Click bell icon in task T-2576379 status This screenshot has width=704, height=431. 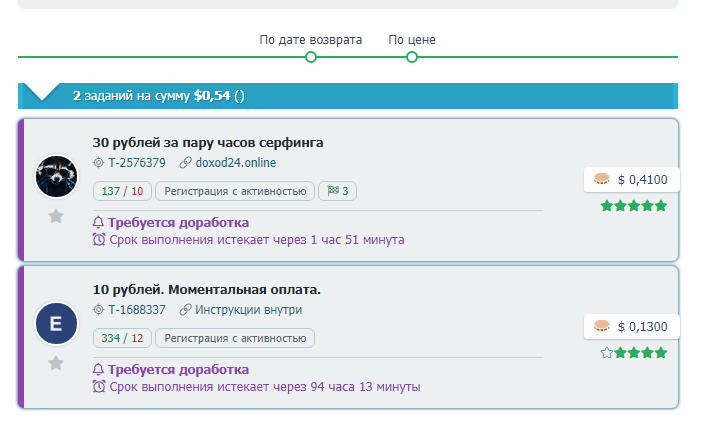point(98,222)
